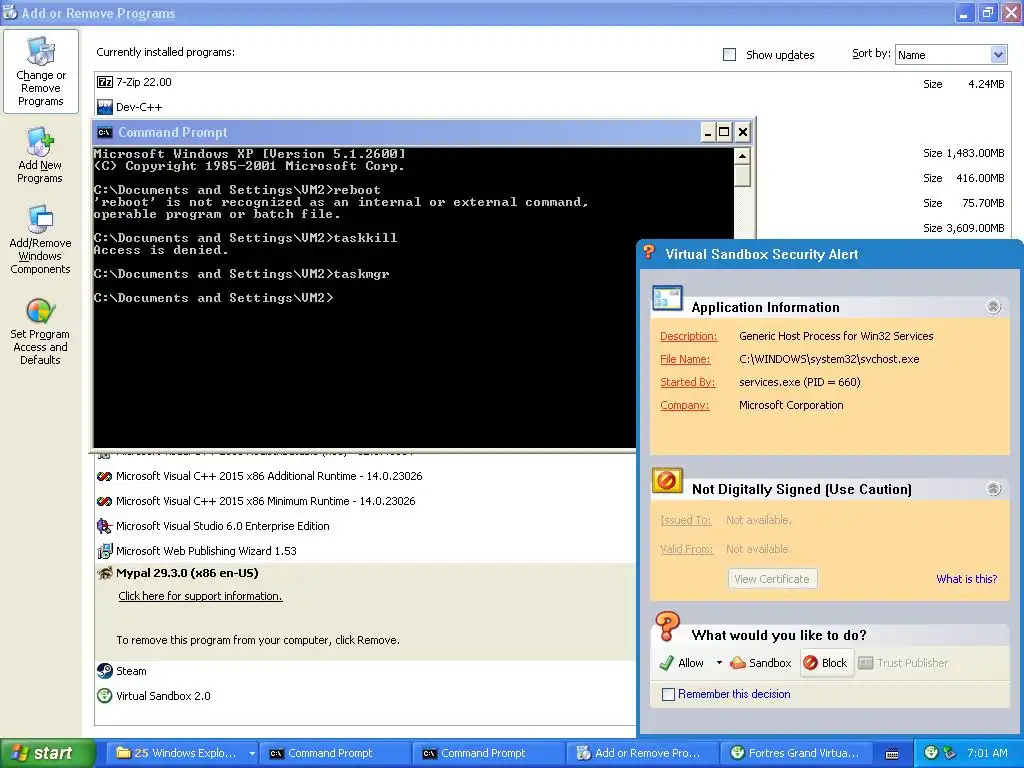Image resolution: width=1024 pixels, height=768 pixels.
Task: Select the Virtual Sandbox 2.0 entry
Action: [x=163, y=696]
